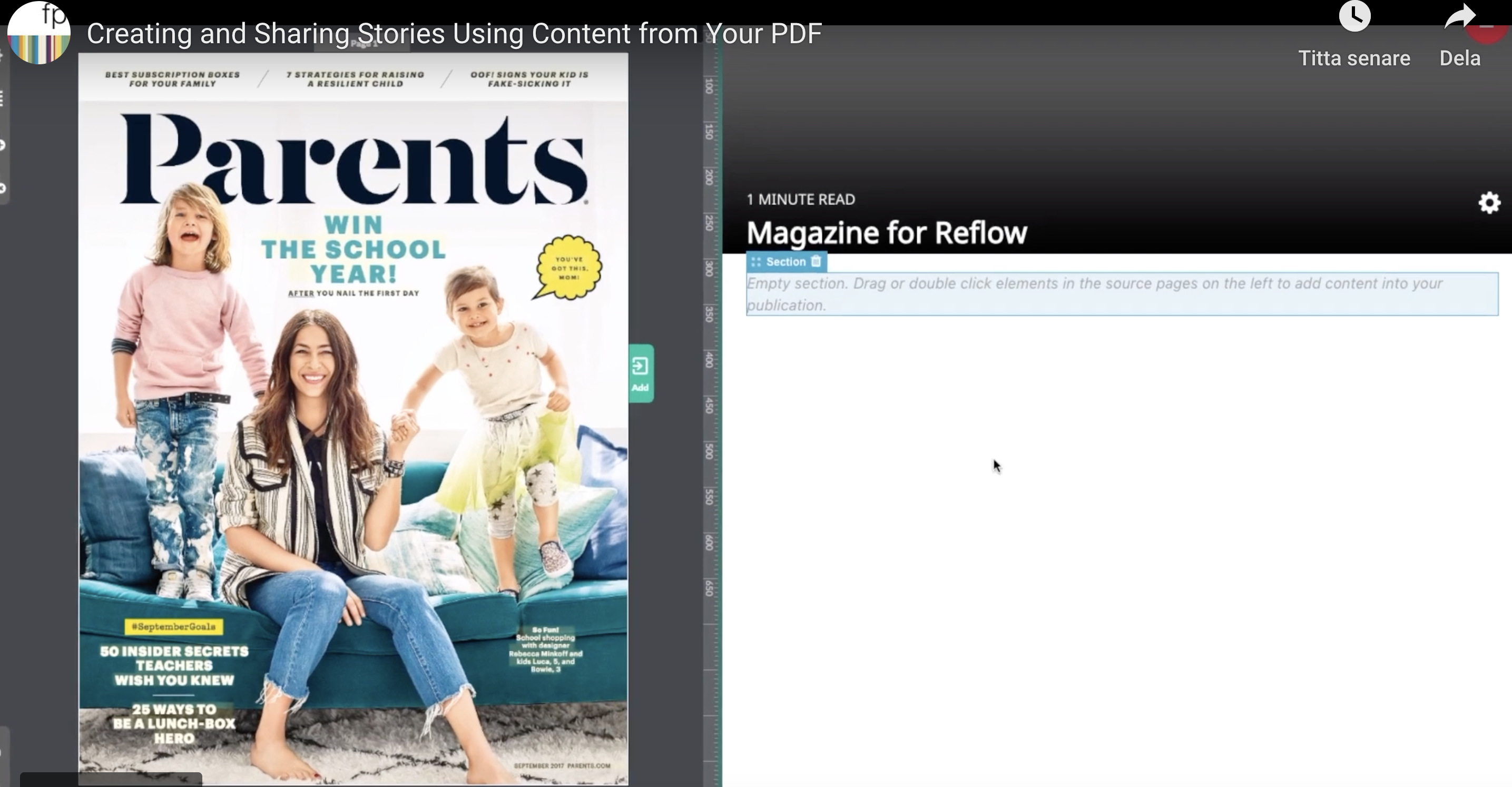1512x787 pixels.
Task: Select AFTER YOU NAIL THE FIRST DAY text
Action: point(354,293)
